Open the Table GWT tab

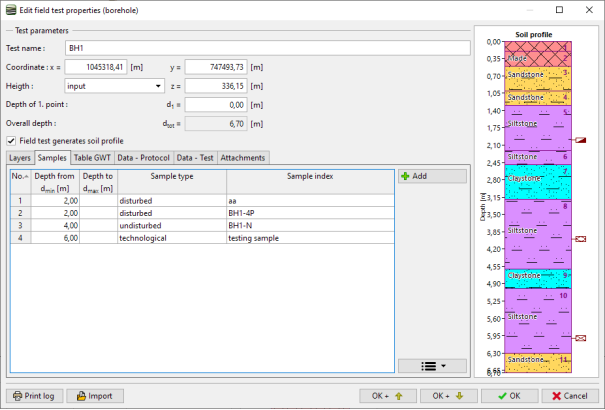coord(92,158)
